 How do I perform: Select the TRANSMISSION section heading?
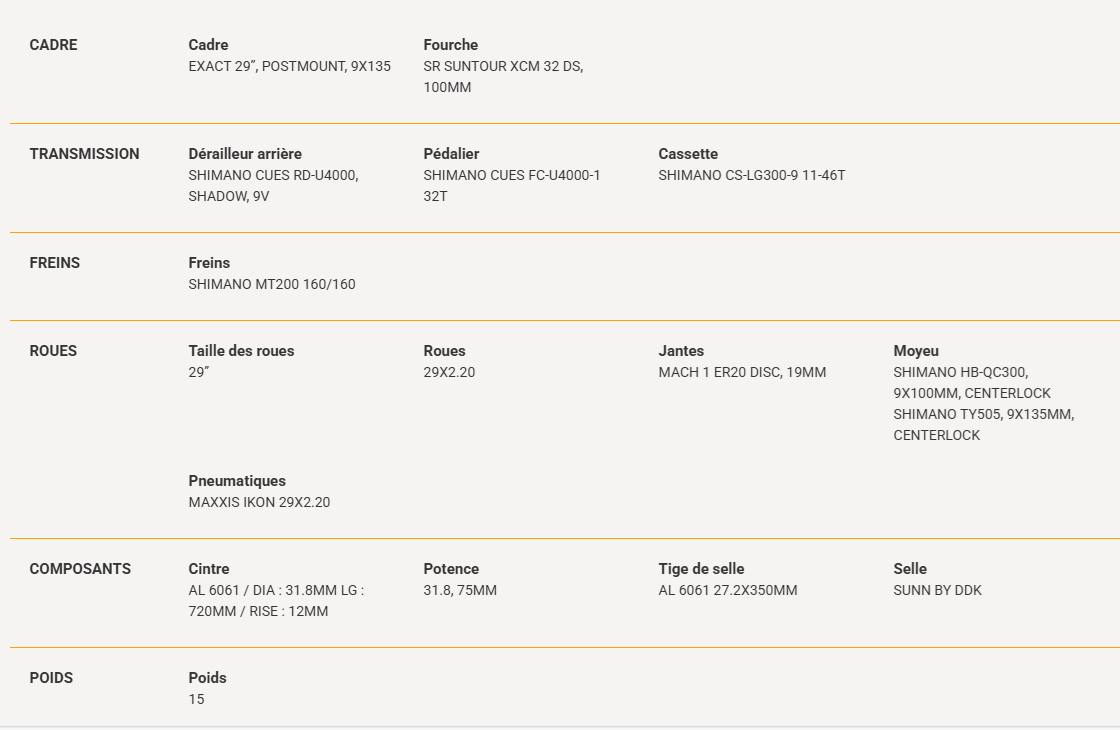coord(84,154)
